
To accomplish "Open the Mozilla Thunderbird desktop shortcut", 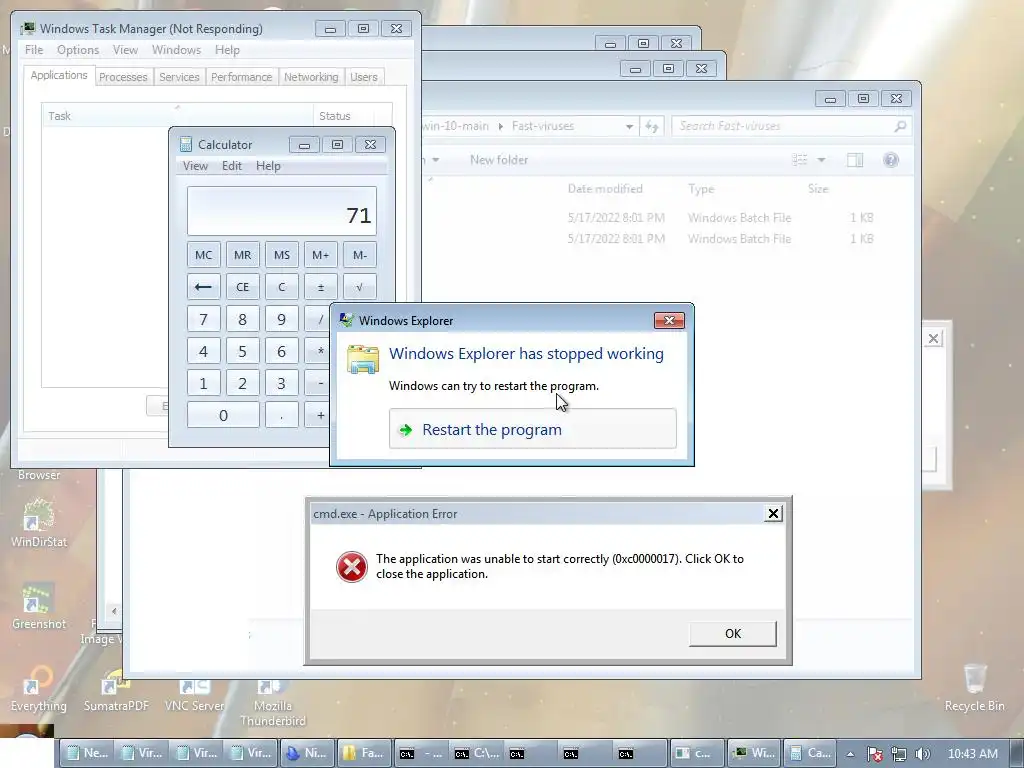I will tap(272, 703).
